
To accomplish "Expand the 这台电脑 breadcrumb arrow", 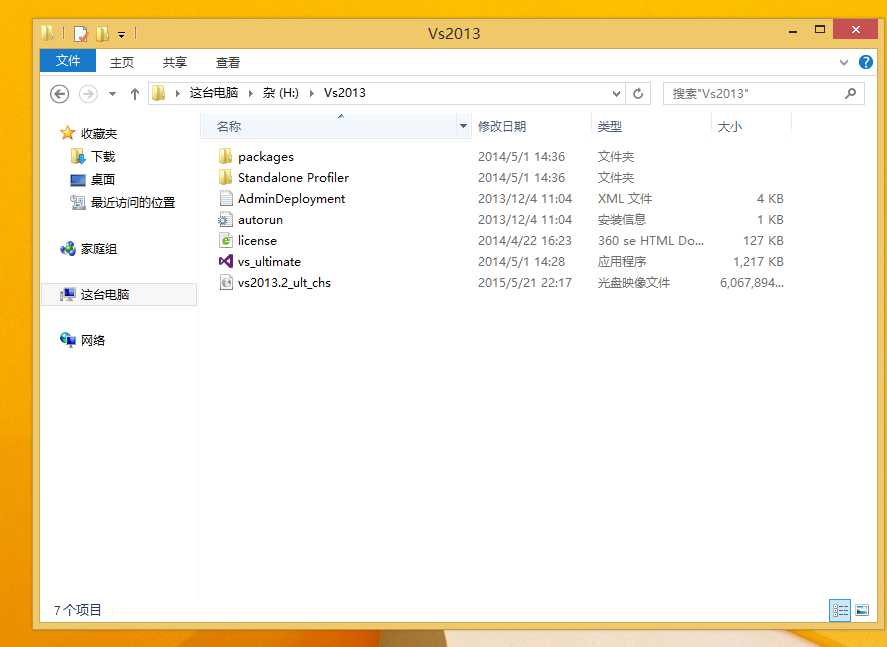I will click(x=251, y=93).
